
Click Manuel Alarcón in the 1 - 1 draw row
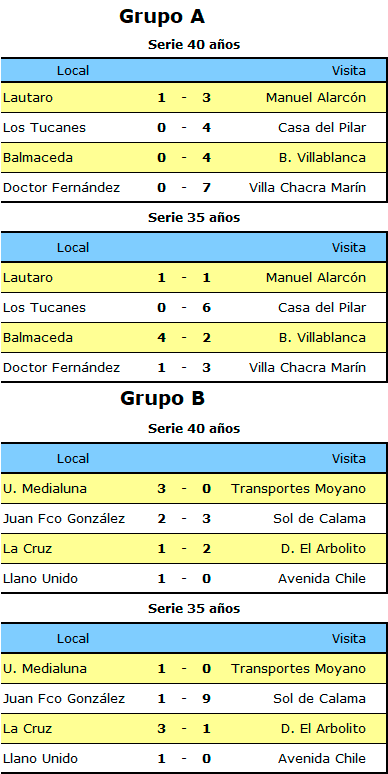(316, 278)
